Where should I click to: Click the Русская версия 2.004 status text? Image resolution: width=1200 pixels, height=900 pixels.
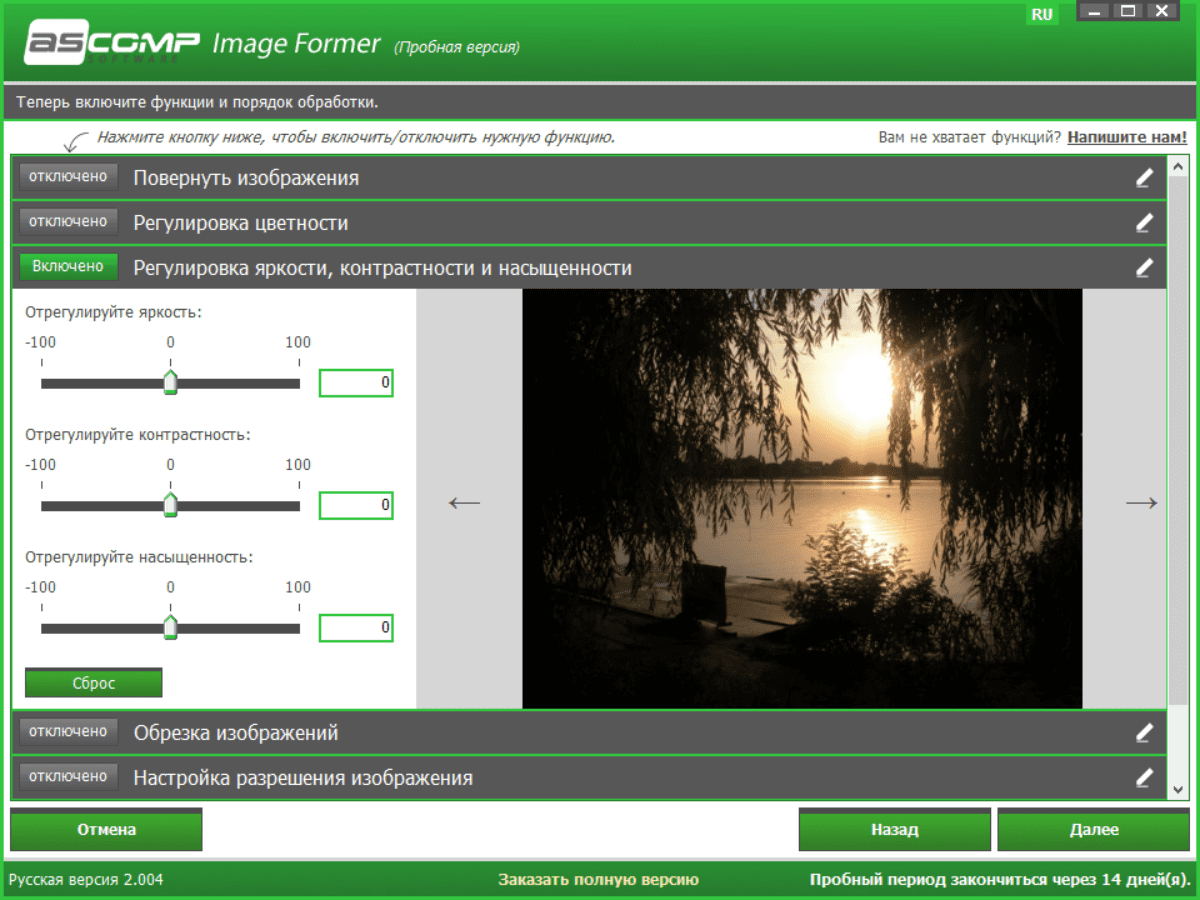(86, 880)
